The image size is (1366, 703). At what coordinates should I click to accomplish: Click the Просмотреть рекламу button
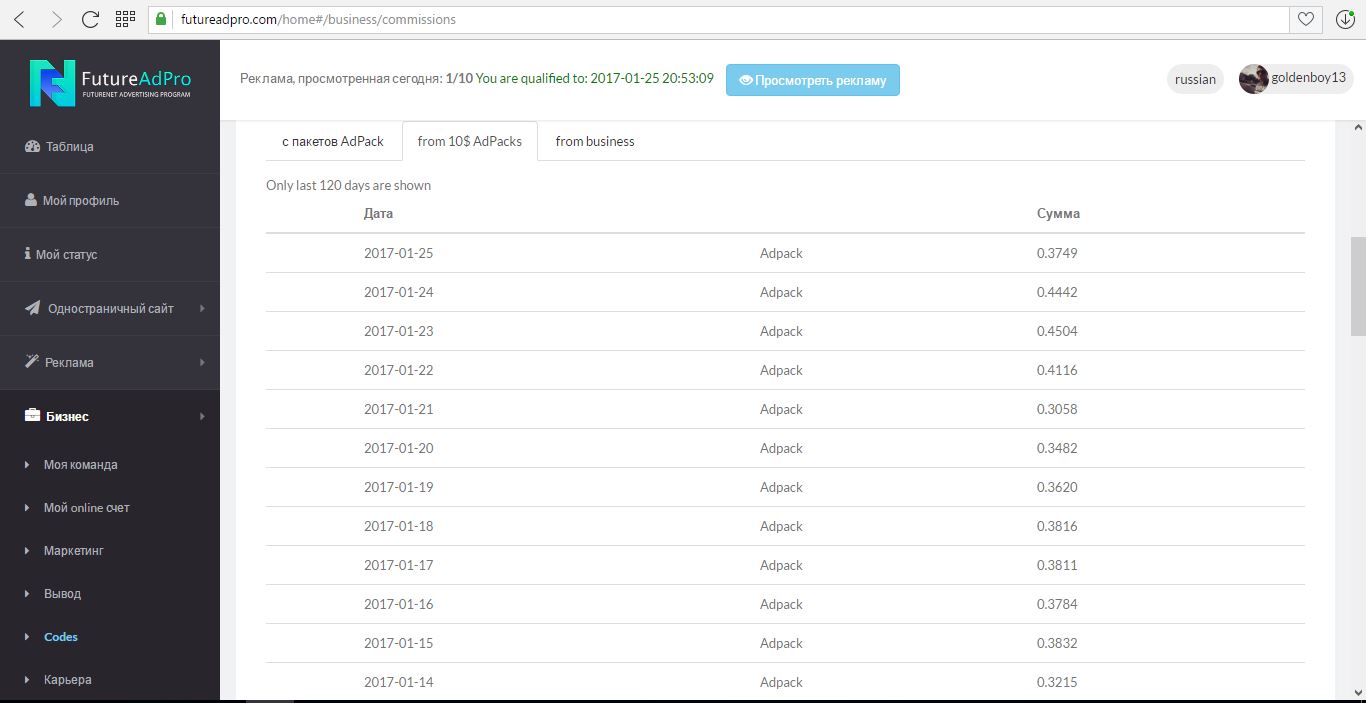click(x=812, y=80)
